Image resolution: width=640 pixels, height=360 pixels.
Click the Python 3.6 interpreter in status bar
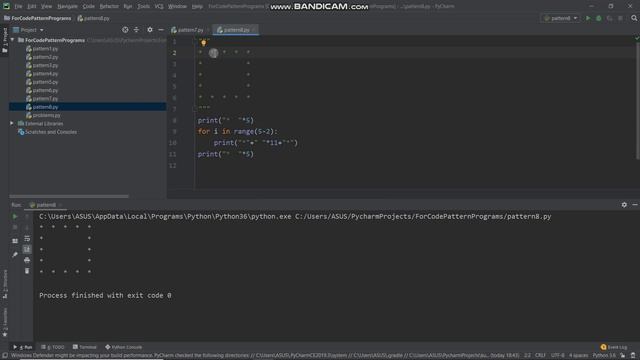click(604, 356)
